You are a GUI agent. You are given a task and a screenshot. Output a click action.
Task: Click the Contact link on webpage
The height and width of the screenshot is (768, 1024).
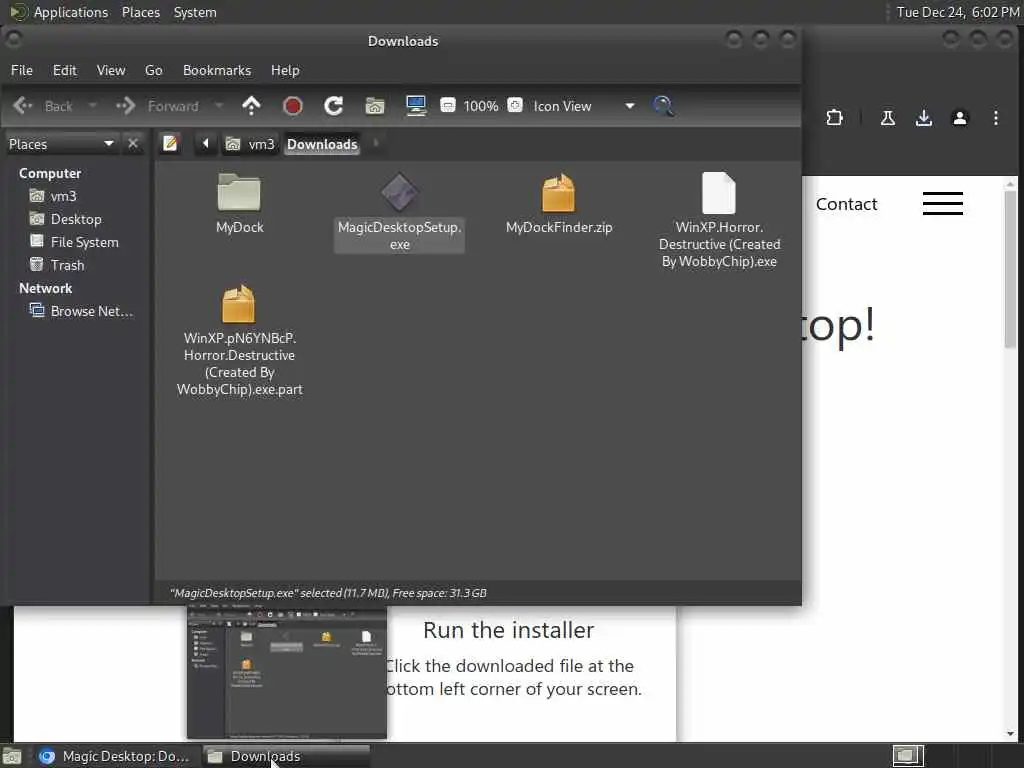tap(846, 204)
